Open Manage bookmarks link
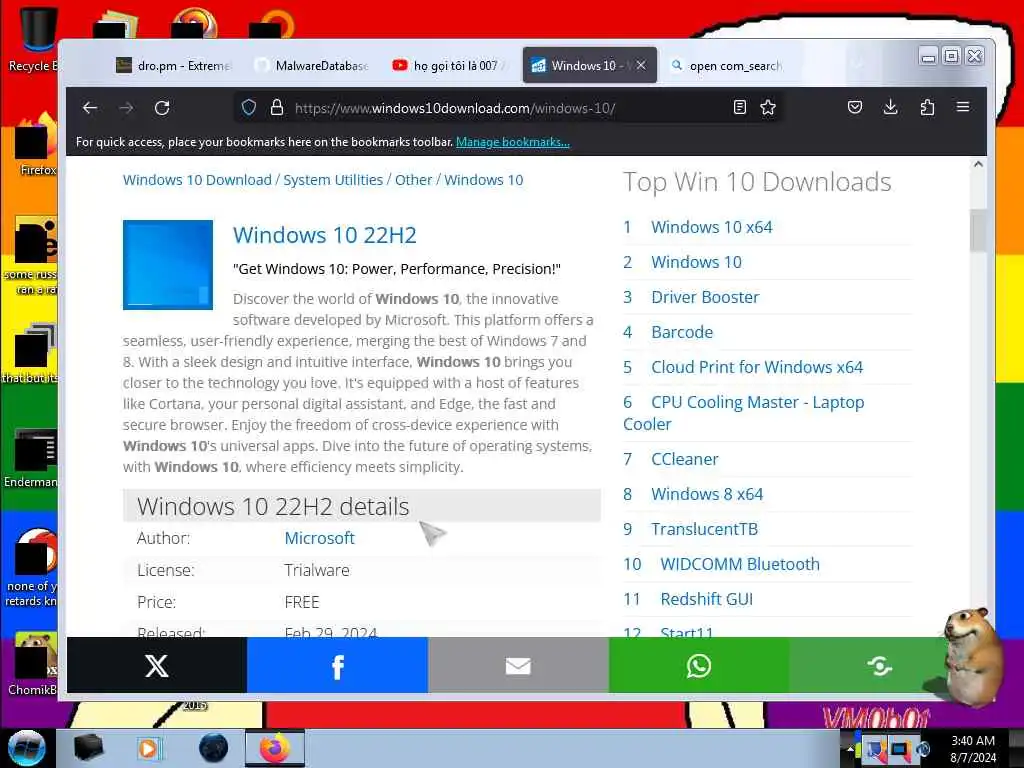This screenshot has height=768, width=1024. (x=513, y=142)
